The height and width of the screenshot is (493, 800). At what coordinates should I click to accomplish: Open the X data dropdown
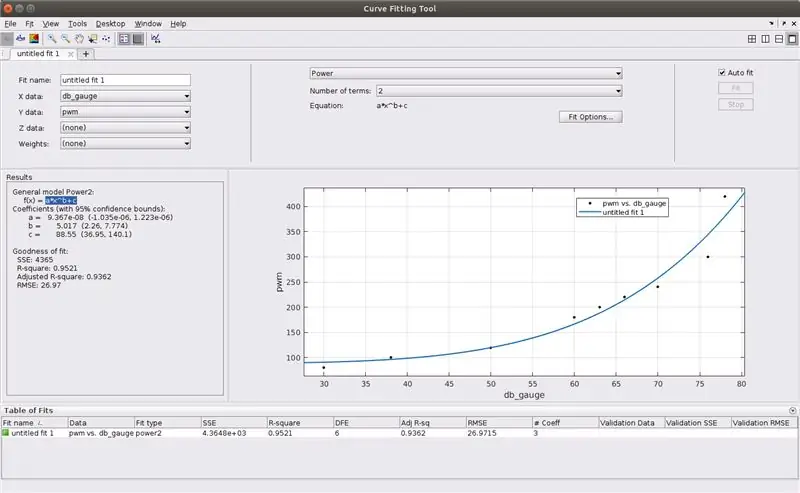point(126,96)
